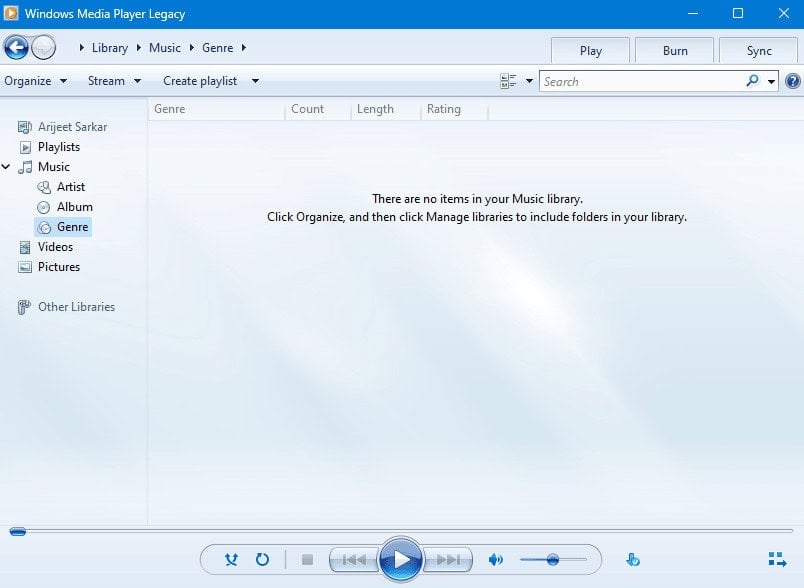Open the Organize dropdown menu

pyautogui.click(x=35, y=81)
